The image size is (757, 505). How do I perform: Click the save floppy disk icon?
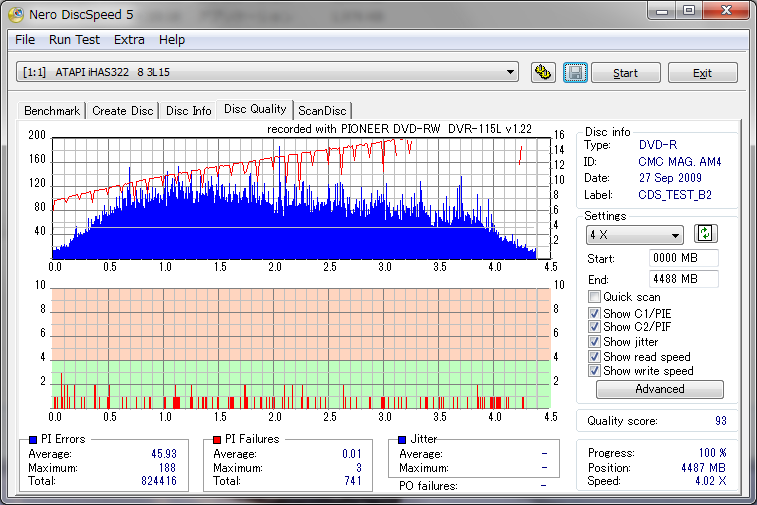(574, 73)
